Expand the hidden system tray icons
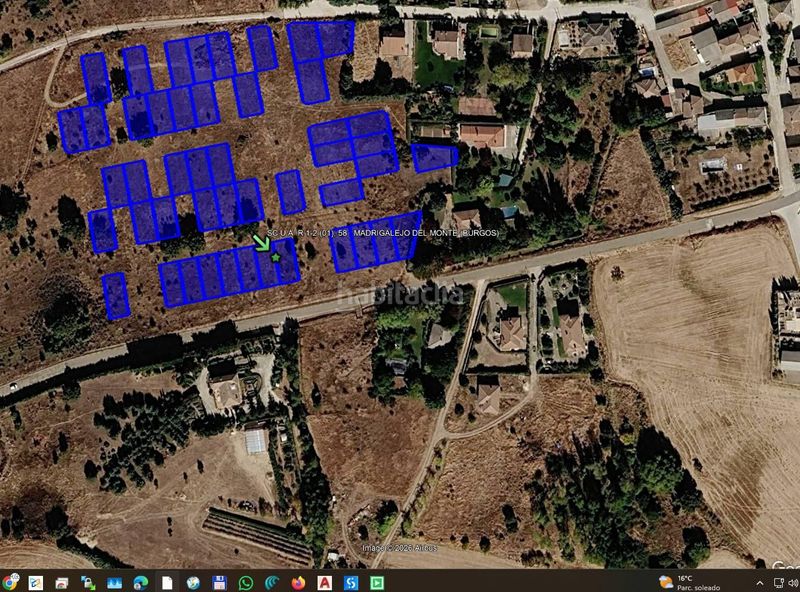 click(760, 583)
